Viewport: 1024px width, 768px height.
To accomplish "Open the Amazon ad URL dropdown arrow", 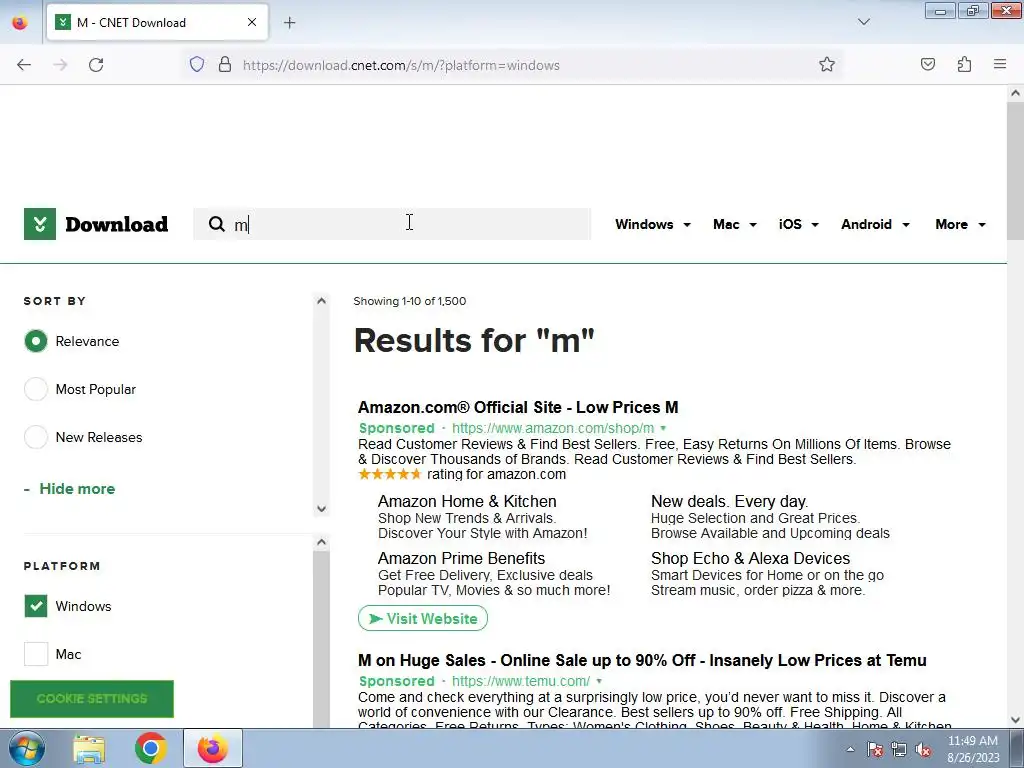I will (x=663, y=428).
